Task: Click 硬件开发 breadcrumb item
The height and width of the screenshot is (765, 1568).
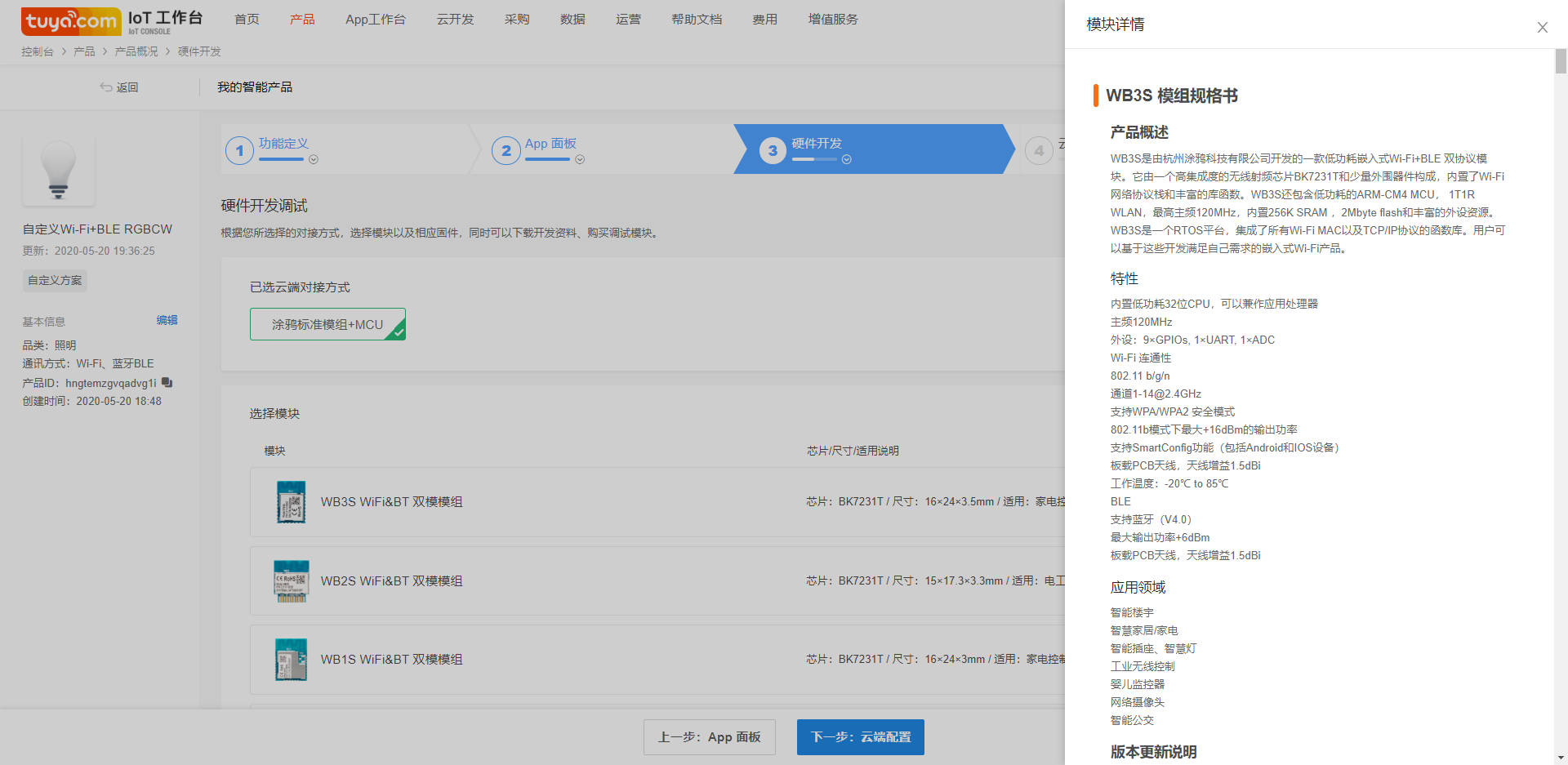Action: pos(199,51)
